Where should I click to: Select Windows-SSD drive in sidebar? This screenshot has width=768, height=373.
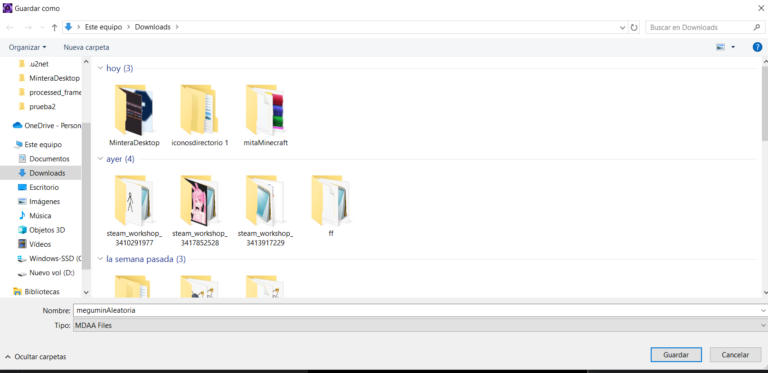tap(49, 259)
